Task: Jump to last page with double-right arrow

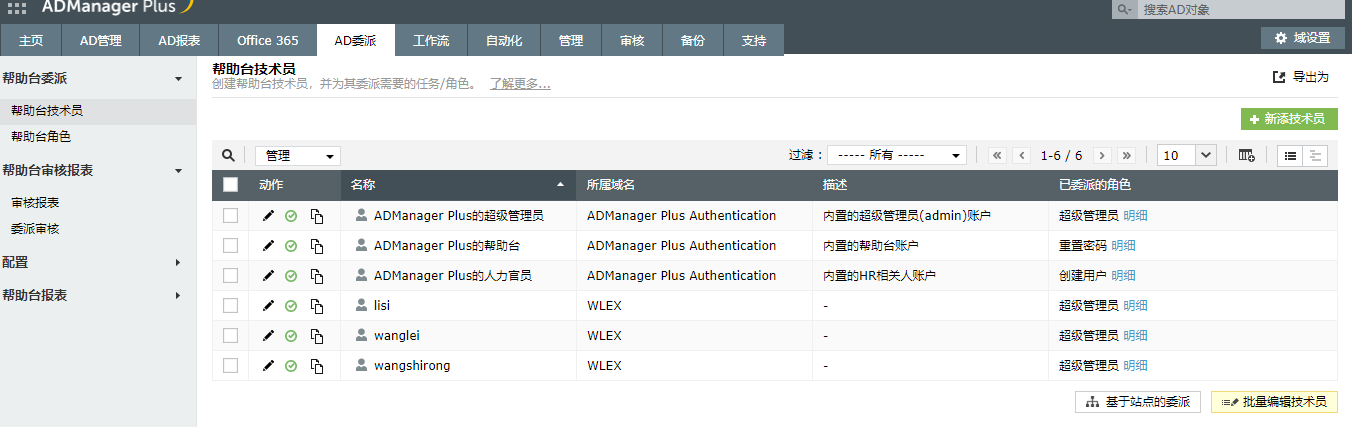Action: pos(1127,155)
